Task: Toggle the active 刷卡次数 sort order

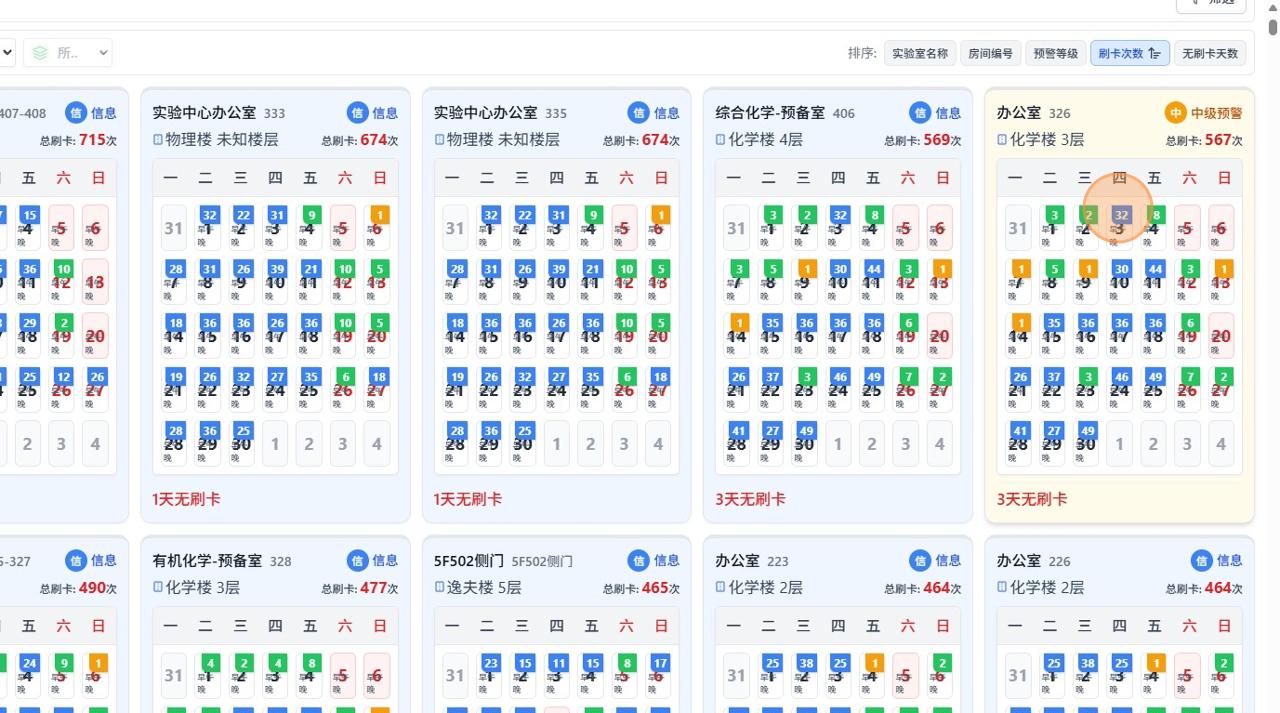Action: (x=1130, y=53)
